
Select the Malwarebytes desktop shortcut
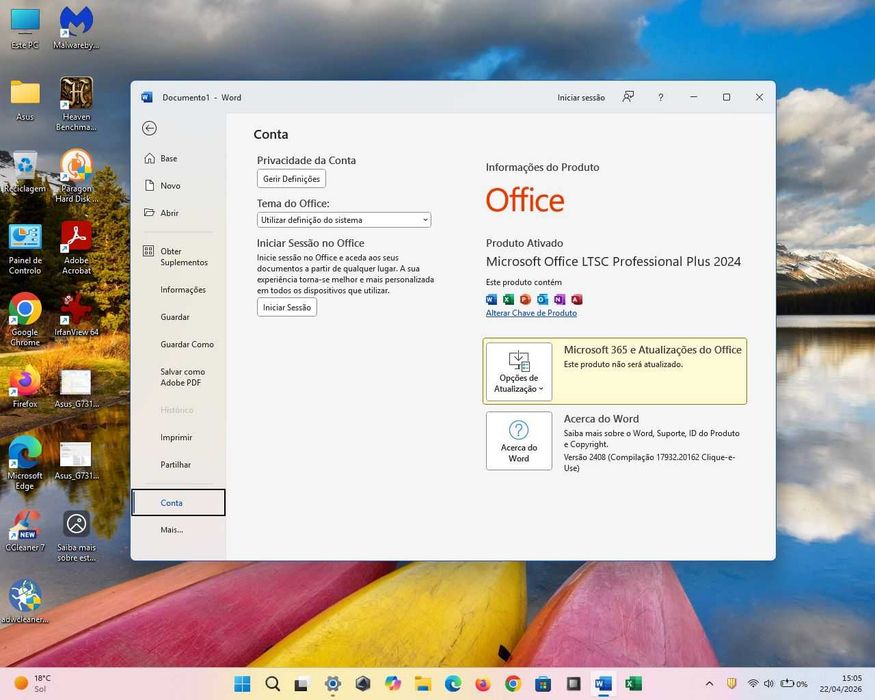[x=76, y=28]
